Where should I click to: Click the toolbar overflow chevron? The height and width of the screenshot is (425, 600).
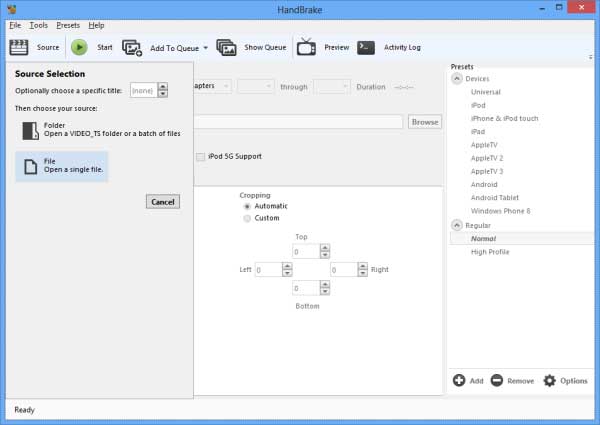(x=591, y=57)
